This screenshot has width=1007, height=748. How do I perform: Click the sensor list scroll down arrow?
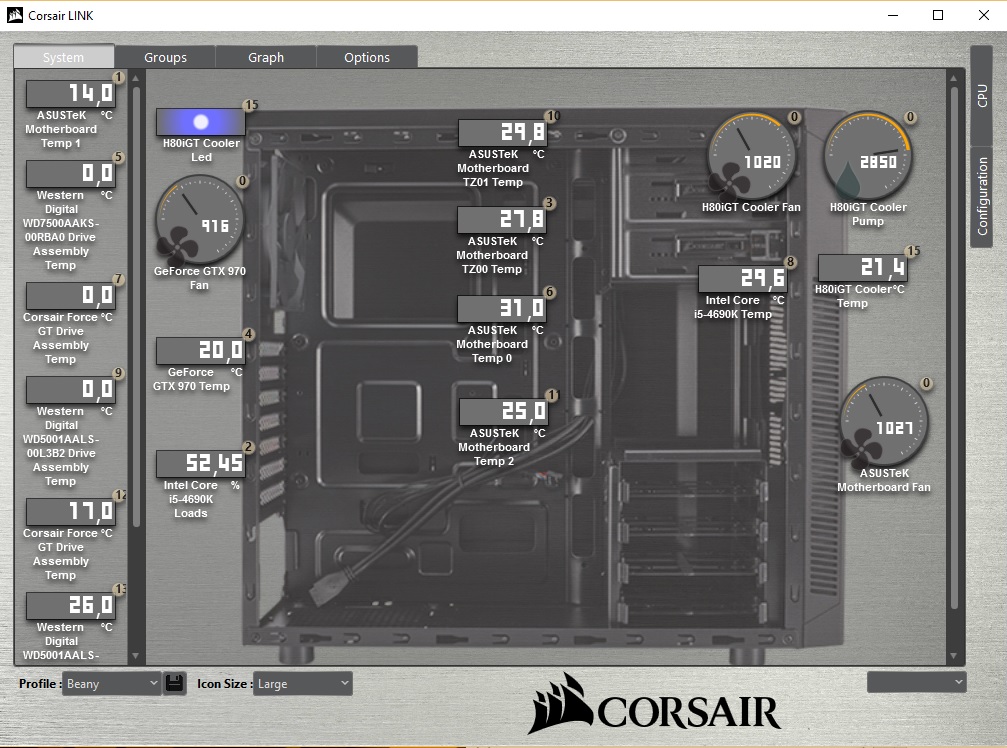click(x=136, y=656)
